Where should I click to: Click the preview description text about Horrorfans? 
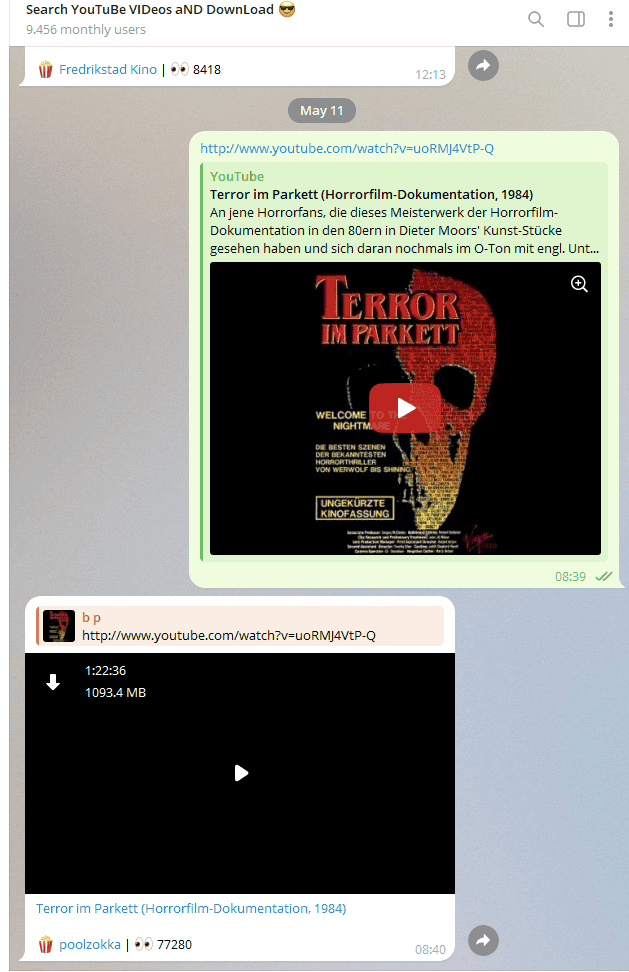(x=404, y=230)
